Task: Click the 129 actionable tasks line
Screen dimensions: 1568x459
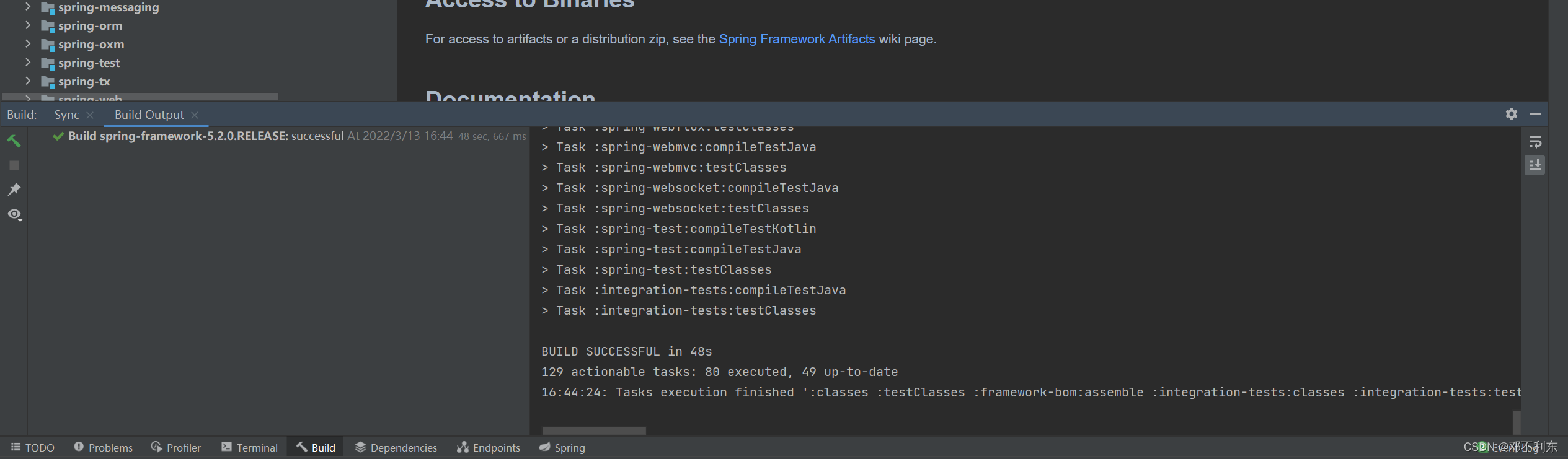Action: [719, 372]
